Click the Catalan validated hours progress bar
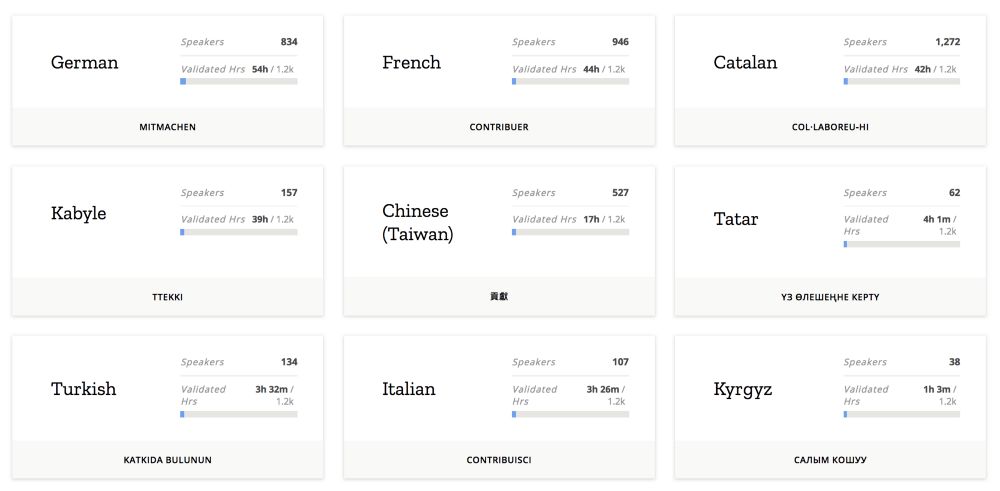Image resolution: width=1000 pixels, height=491 pixels. pyautogui.click(x=901, y=81)
